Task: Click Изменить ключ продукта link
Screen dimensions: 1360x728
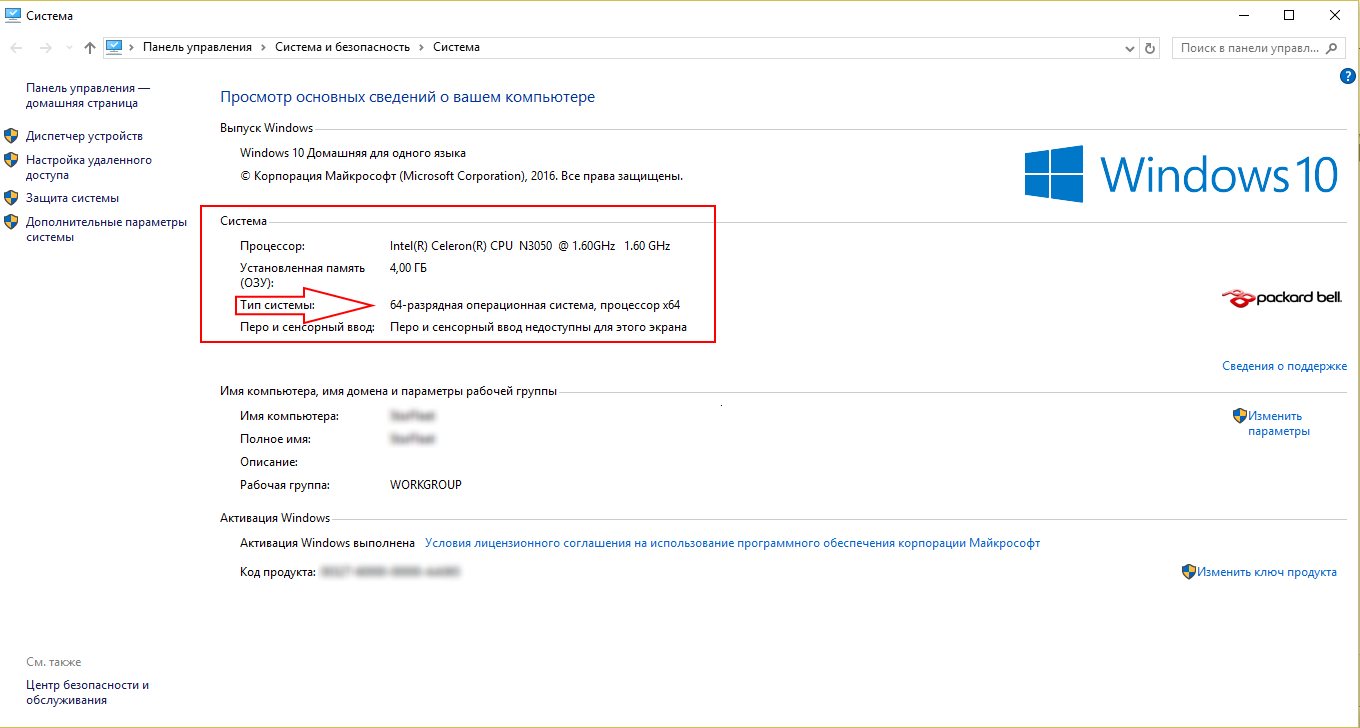Action: 1266,572
